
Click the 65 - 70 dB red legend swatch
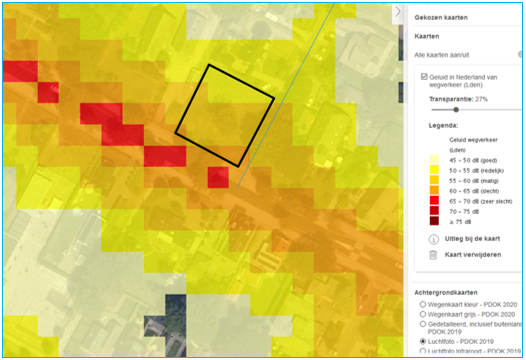click(434, 201)
